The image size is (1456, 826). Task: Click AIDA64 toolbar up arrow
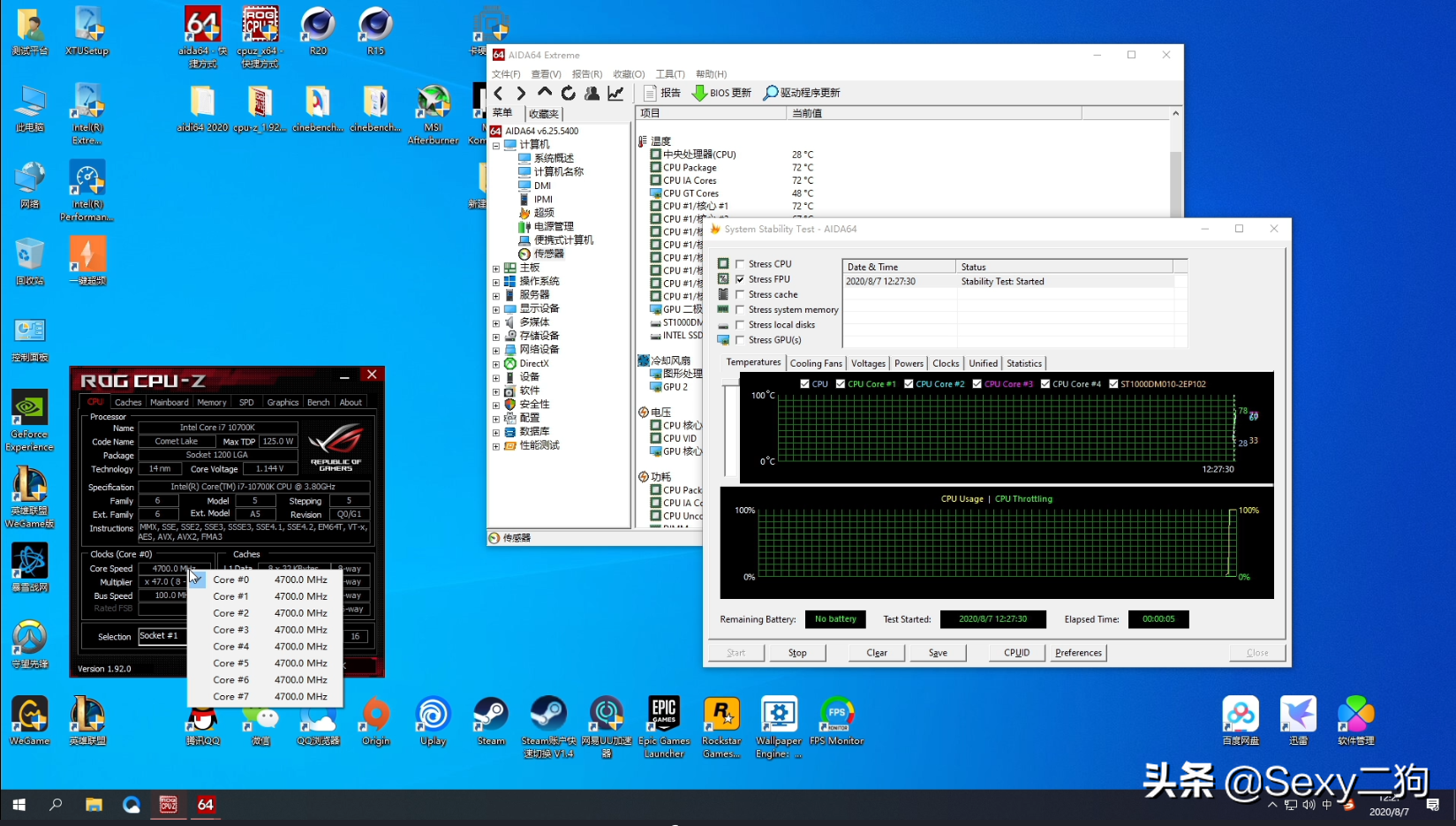pyautogui.click(x=545, y=92)
